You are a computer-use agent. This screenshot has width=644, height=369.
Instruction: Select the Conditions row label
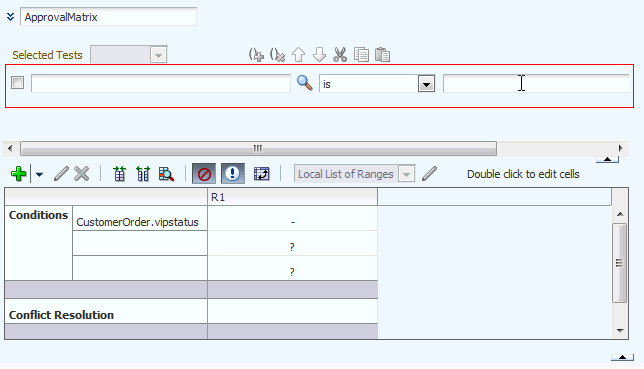39,215
